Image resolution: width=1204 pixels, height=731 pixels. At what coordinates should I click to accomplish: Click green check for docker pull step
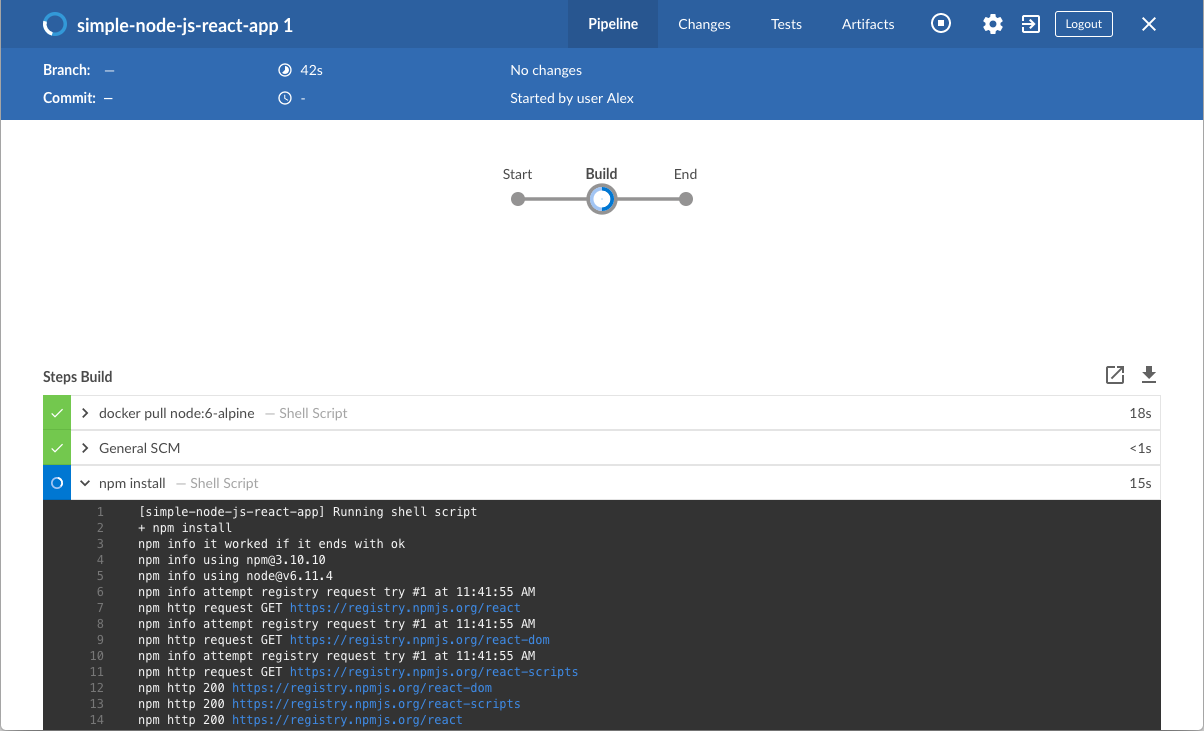click(57, 413)
